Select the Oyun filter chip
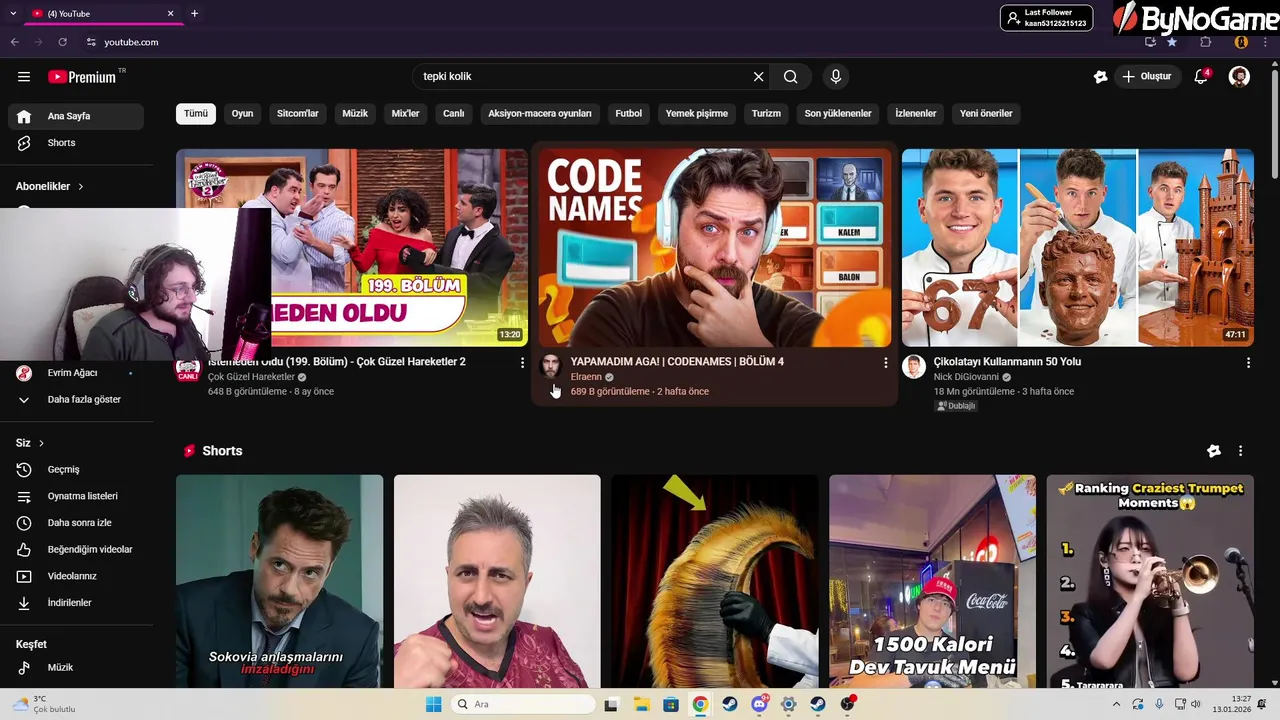Screen dimensions: 1280x720 tap(243, 113)
